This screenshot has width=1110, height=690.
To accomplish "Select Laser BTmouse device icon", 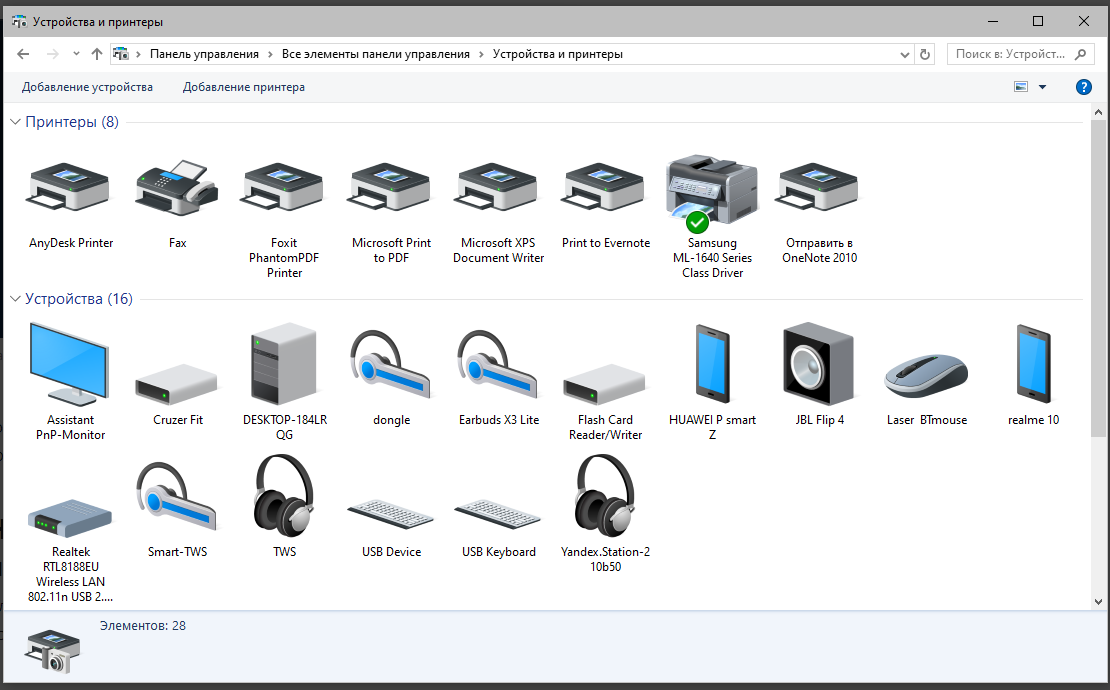I will pos(927,375).
